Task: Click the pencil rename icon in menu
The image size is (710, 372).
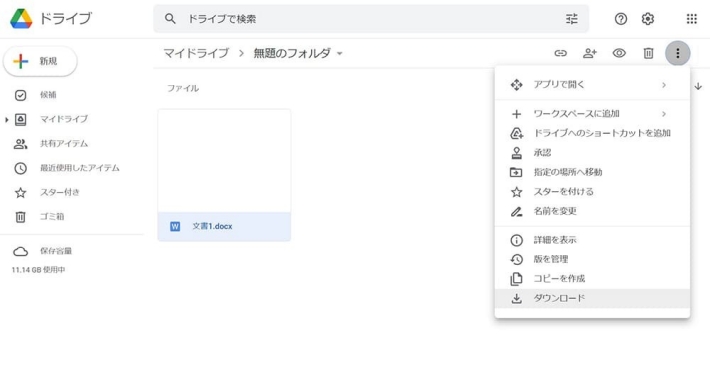Action: pos(517,211)
